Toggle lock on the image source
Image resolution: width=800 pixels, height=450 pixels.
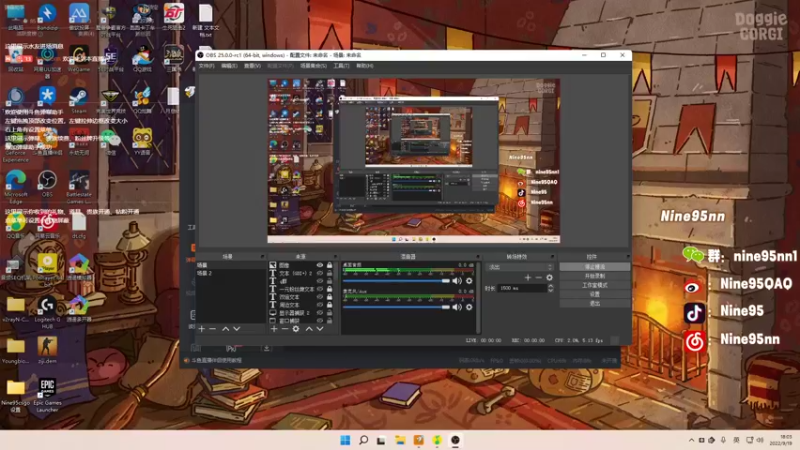330,265
